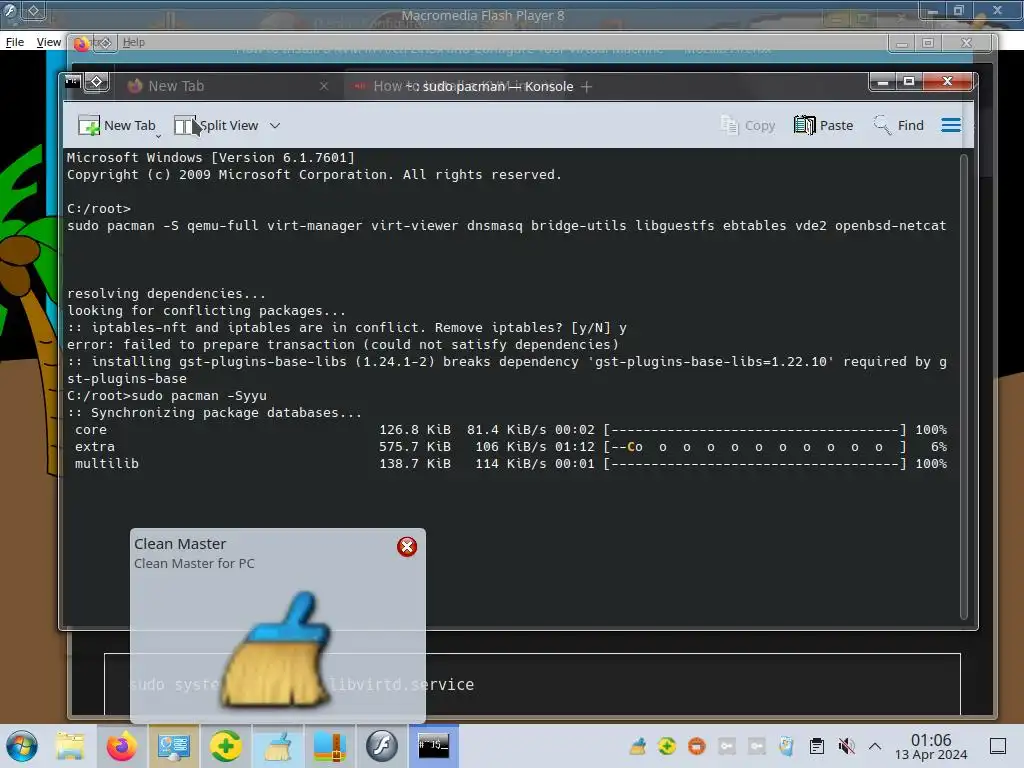Screen dimensions: 1024x768
Task: Click the libvirtd.service code box in Firefox
Action: click(x=532, y=684)
